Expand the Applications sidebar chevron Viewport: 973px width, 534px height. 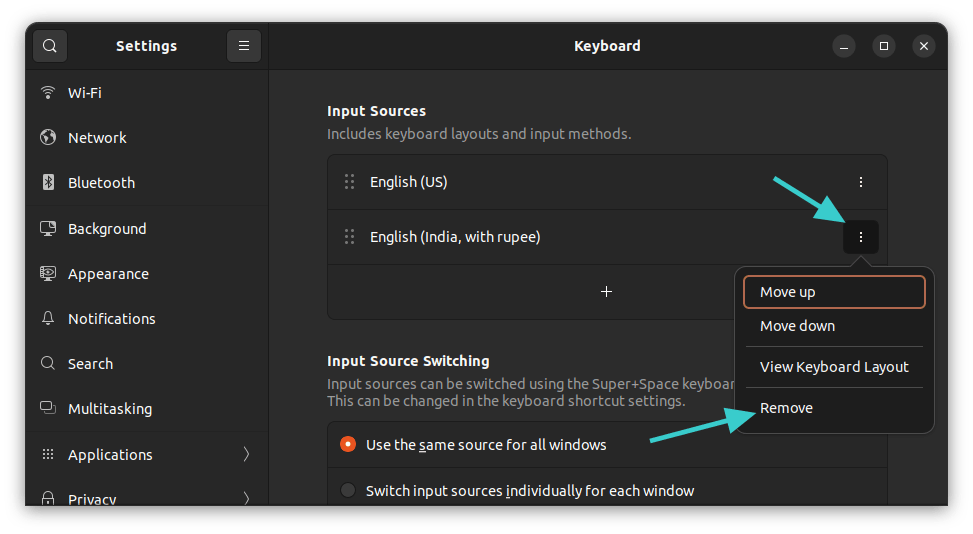[x=246, y=455]
